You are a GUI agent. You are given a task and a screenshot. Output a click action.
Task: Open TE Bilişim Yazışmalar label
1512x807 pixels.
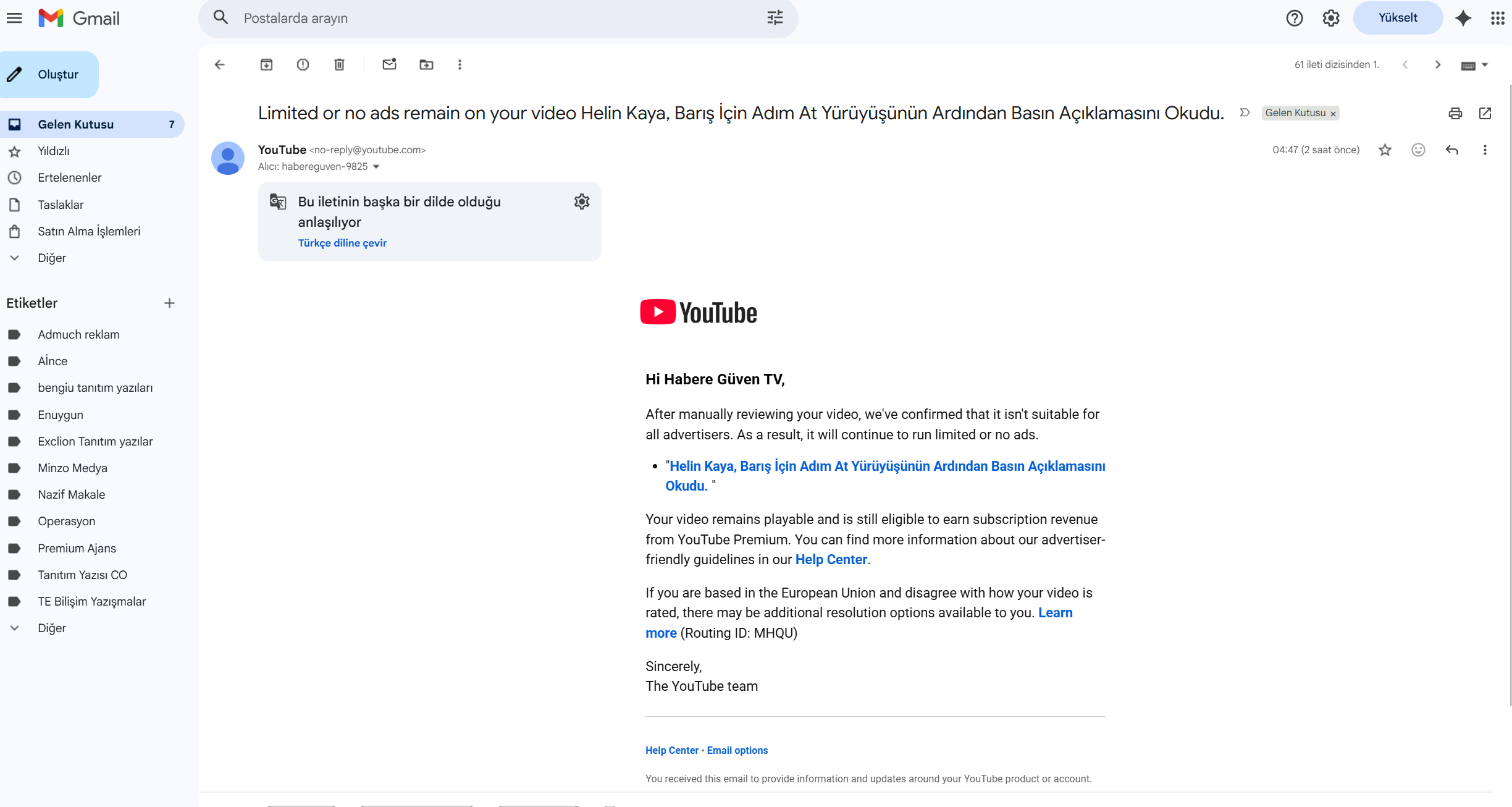[x=92, y=601]
